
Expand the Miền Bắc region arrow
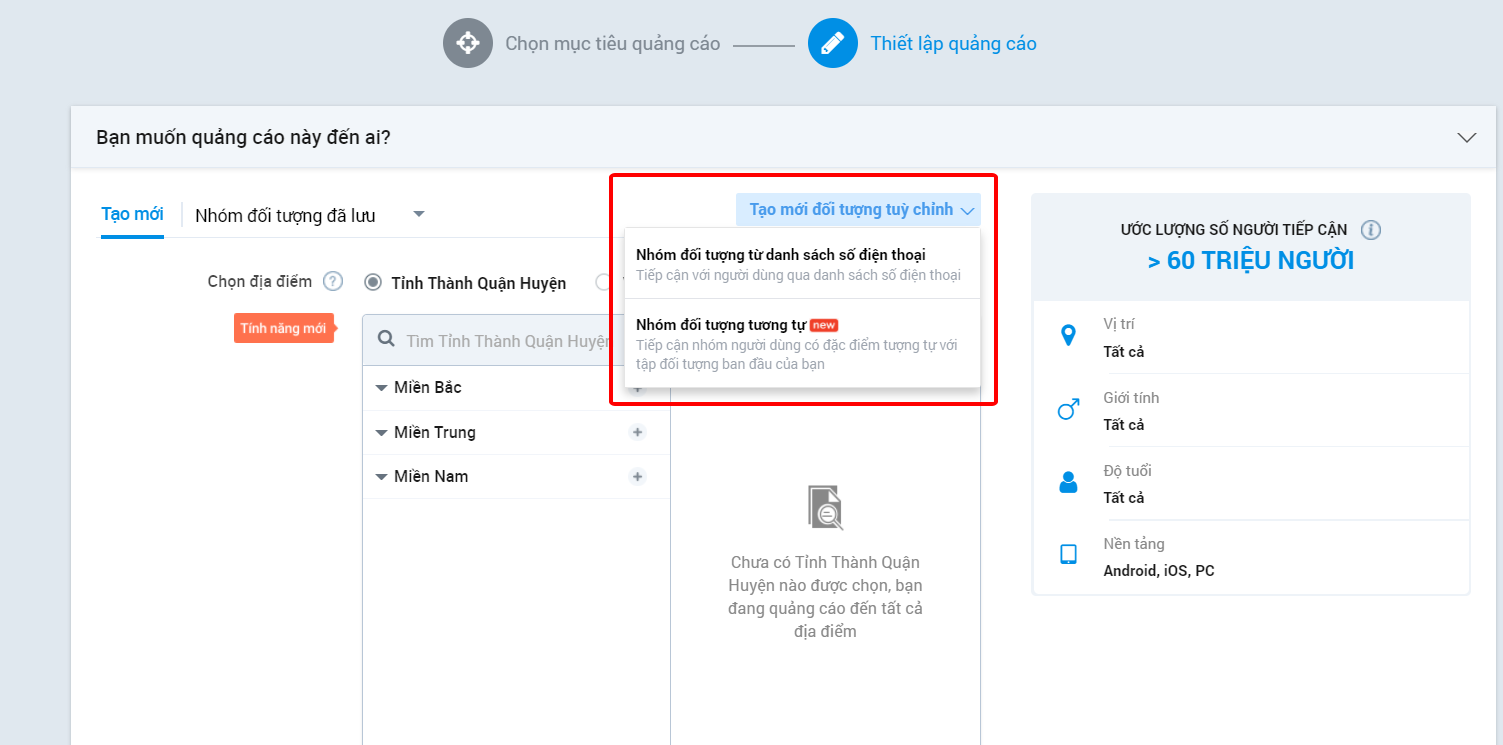click(x=381, y=388)
